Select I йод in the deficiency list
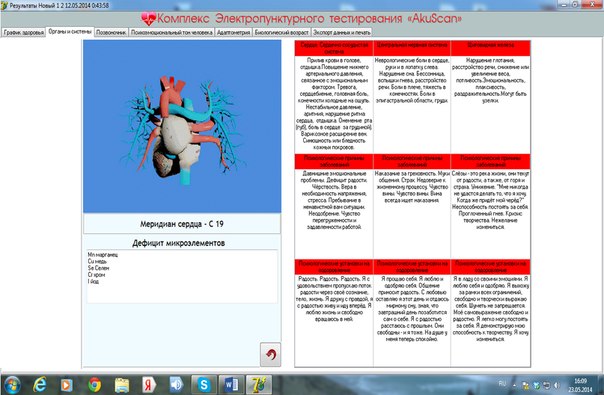 pyautogui.click(x=93, y=281)
